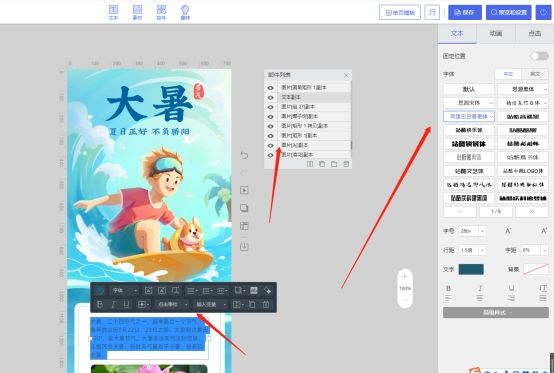The image size is (554, 373).
Task: Switch to the 动画 tab
Action: point(496,33)
